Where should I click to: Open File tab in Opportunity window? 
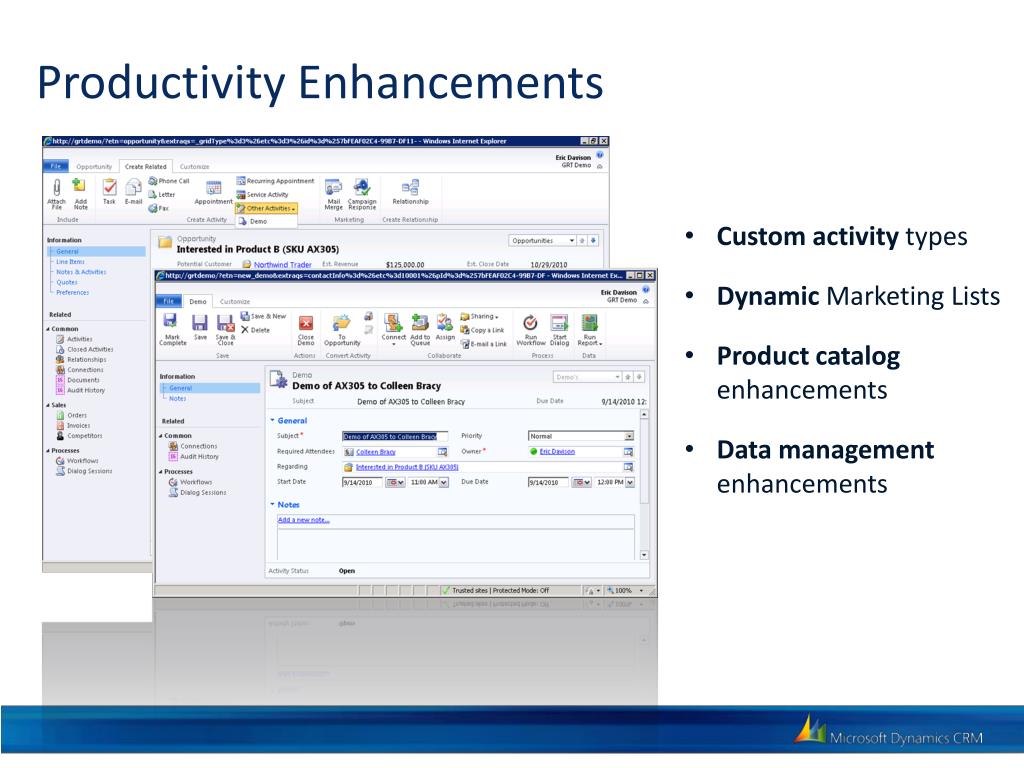pyautogui.click(x=56, y=166)
